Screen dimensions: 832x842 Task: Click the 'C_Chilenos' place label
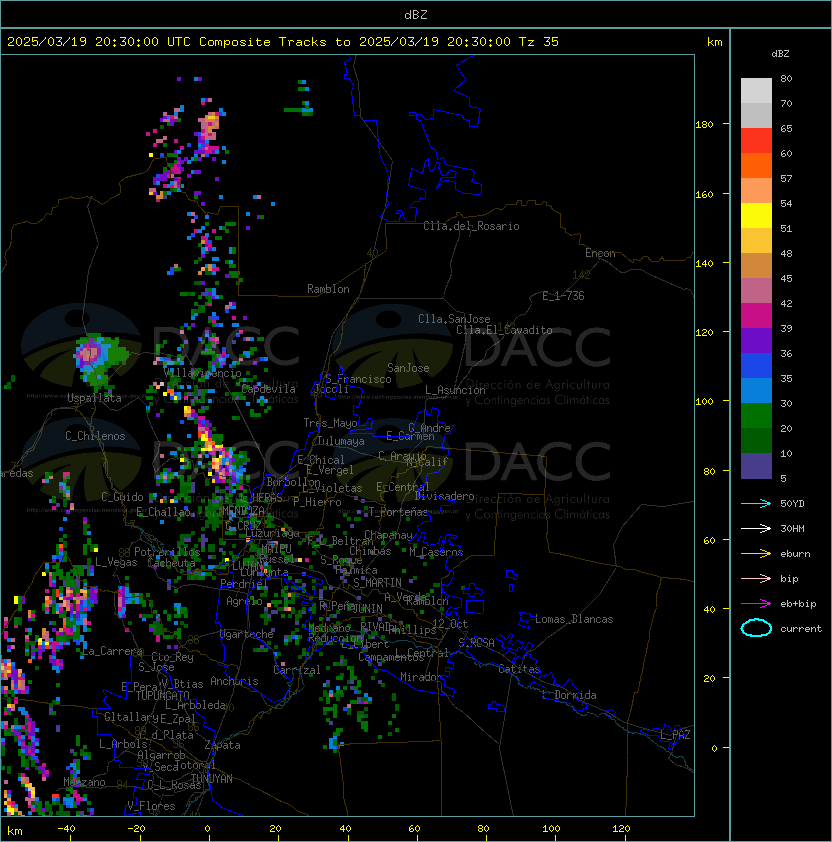click(95, 436)
